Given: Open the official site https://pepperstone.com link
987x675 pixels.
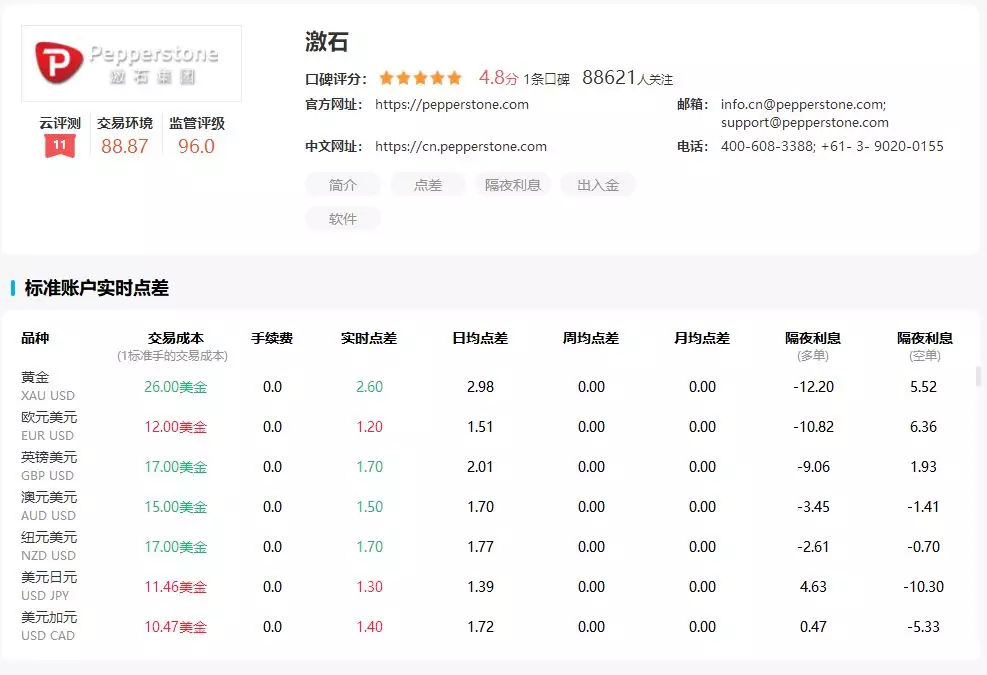Looking at the screenshot, I should pyautogui.click(x=452, y=104).
